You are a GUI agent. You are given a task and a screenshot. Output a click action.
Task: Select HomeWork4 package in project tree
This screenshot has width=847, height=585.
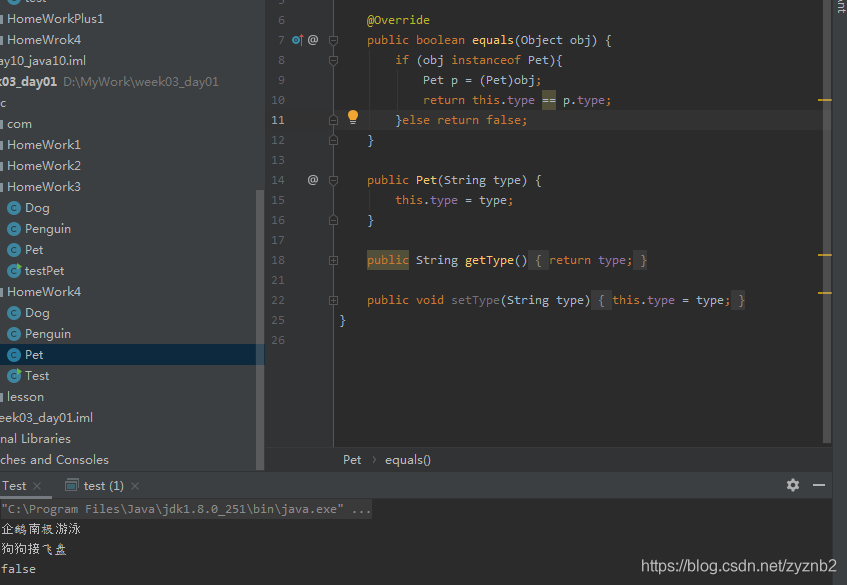[x=44, y=292]
